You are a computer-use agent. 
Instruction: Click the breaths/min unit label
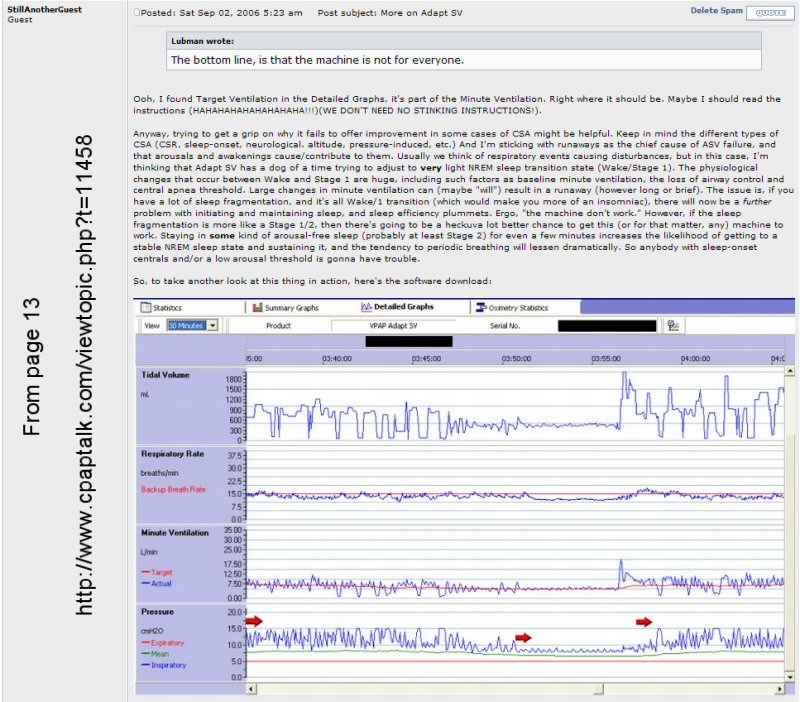[x=159, y=473]
